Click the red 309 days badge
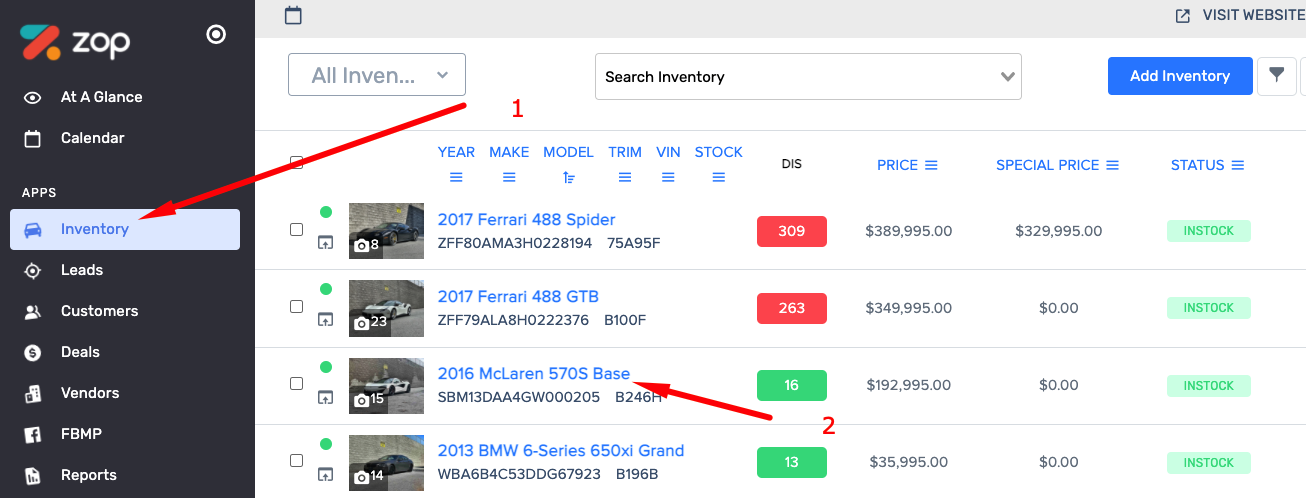Viewport: 1306px width, 498px height. click(x=792, y=231)
